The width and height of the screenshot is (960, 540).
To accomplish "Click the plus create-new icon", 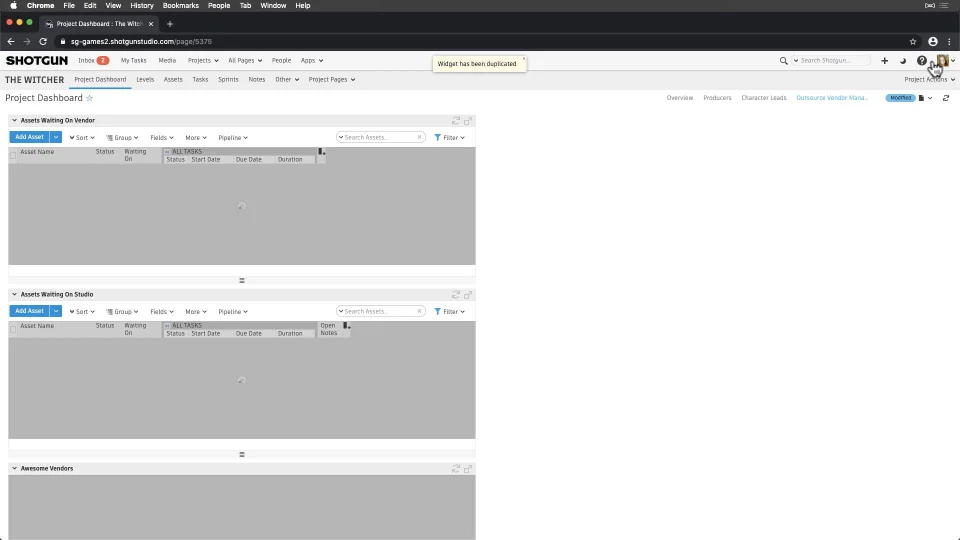I will 884,61.
